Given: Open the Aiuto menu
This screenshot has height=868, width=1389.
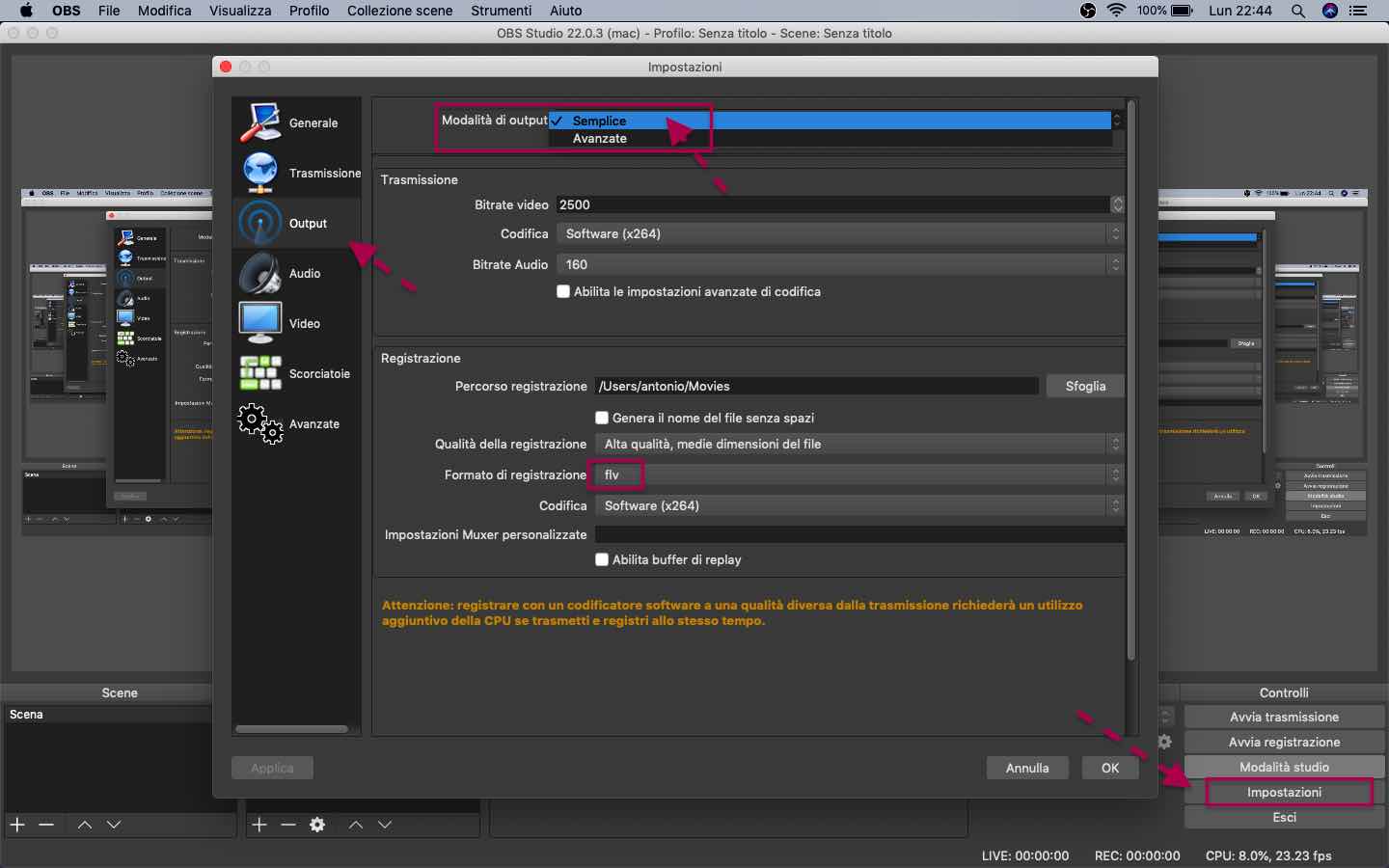Looking at the screenshot, I should 565,11.
